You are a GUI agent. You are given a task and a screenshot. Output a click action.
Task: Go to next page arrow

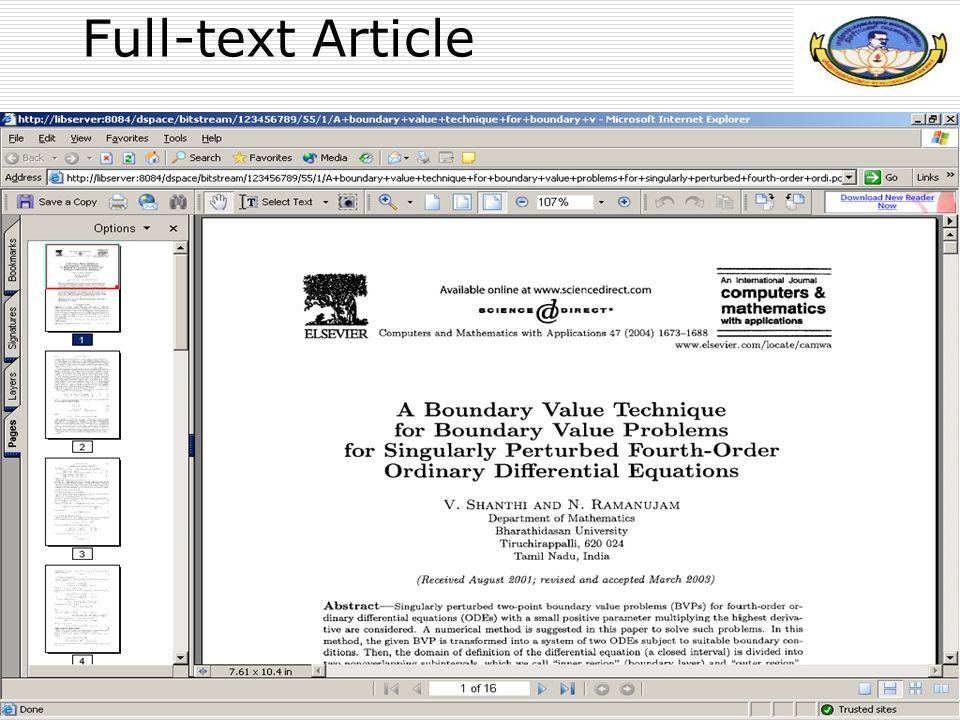tap(542, 689)
